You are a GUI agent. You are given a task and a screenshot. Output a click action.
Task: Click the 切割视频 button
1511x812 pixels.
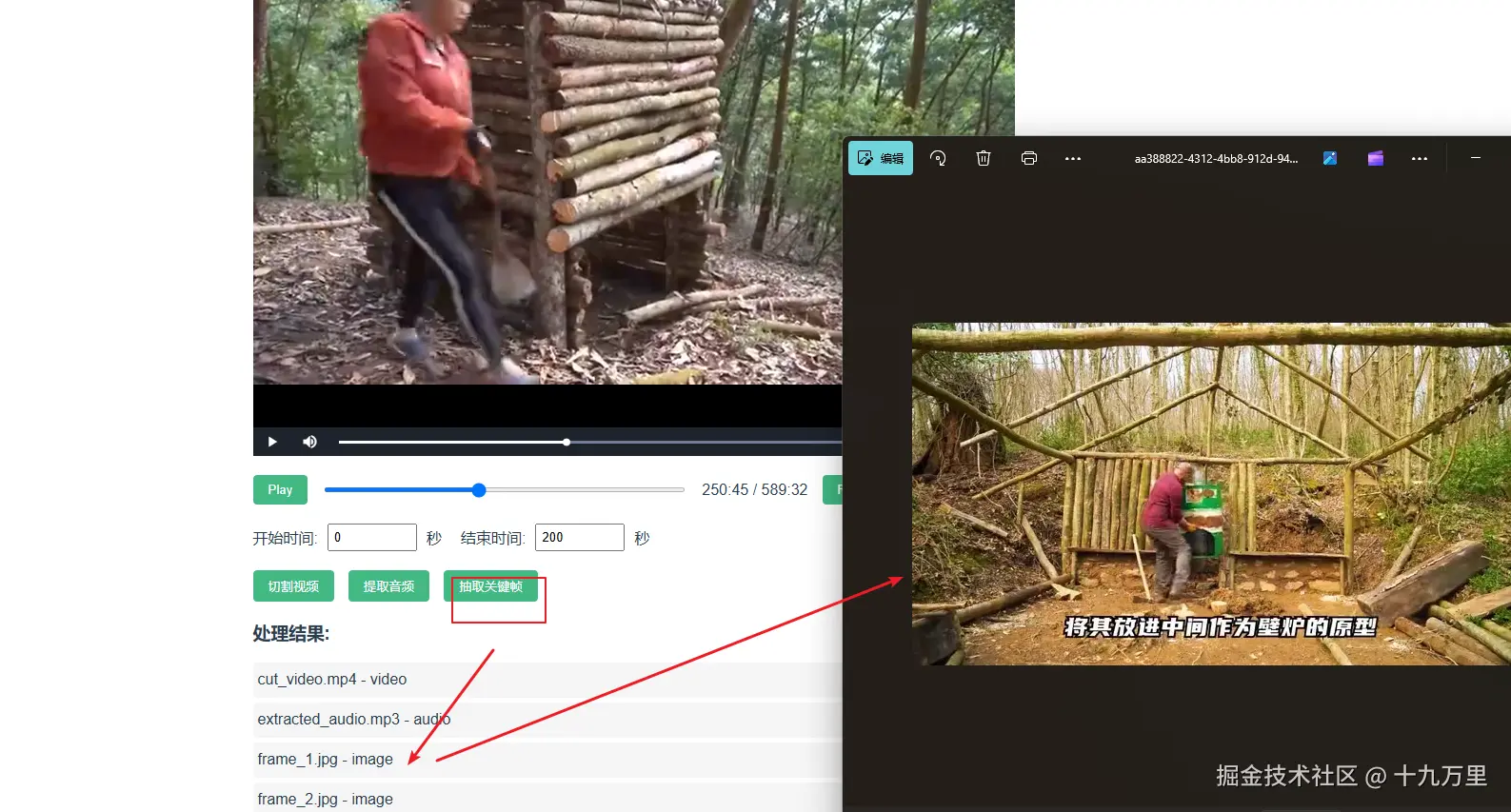click(293, 586)
